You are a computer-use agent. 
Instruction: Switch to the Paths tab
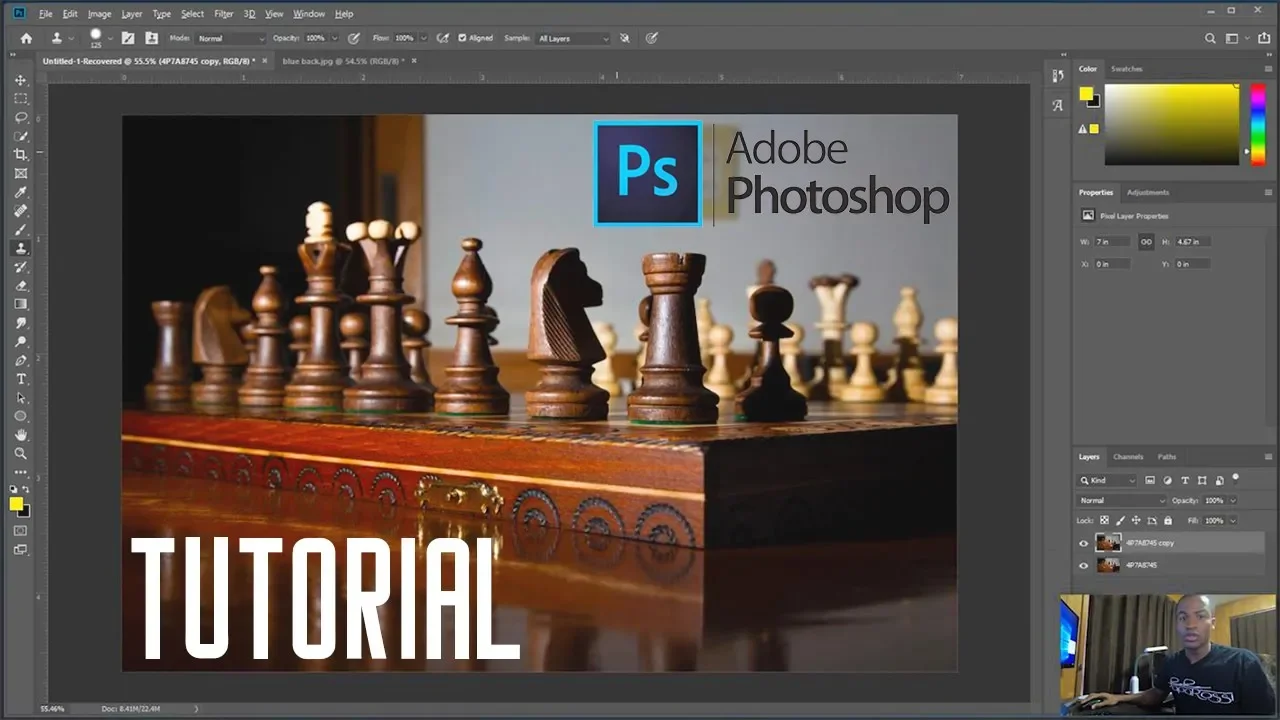(x=1167, y=457)
